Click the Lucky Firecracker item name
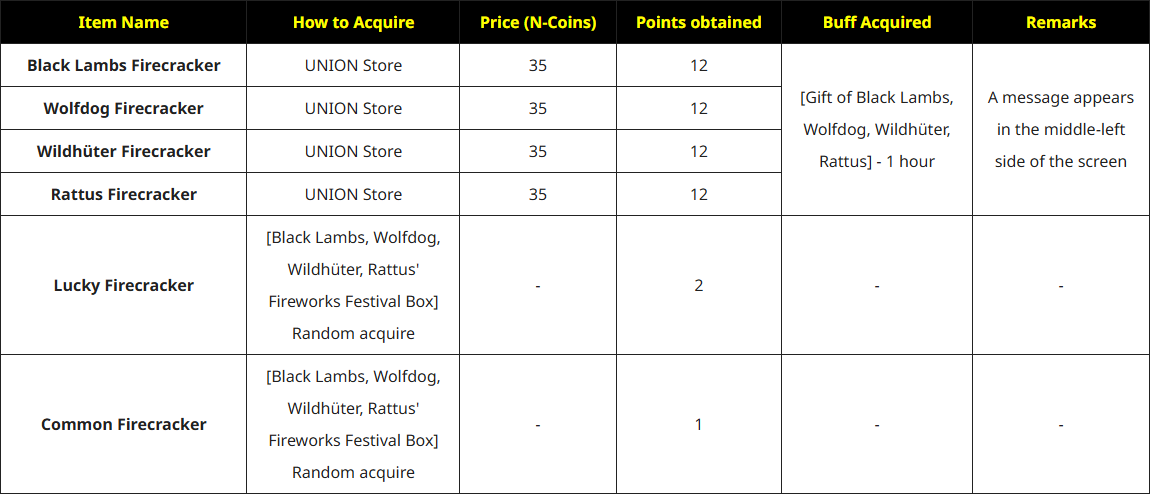 coord(124,286)
